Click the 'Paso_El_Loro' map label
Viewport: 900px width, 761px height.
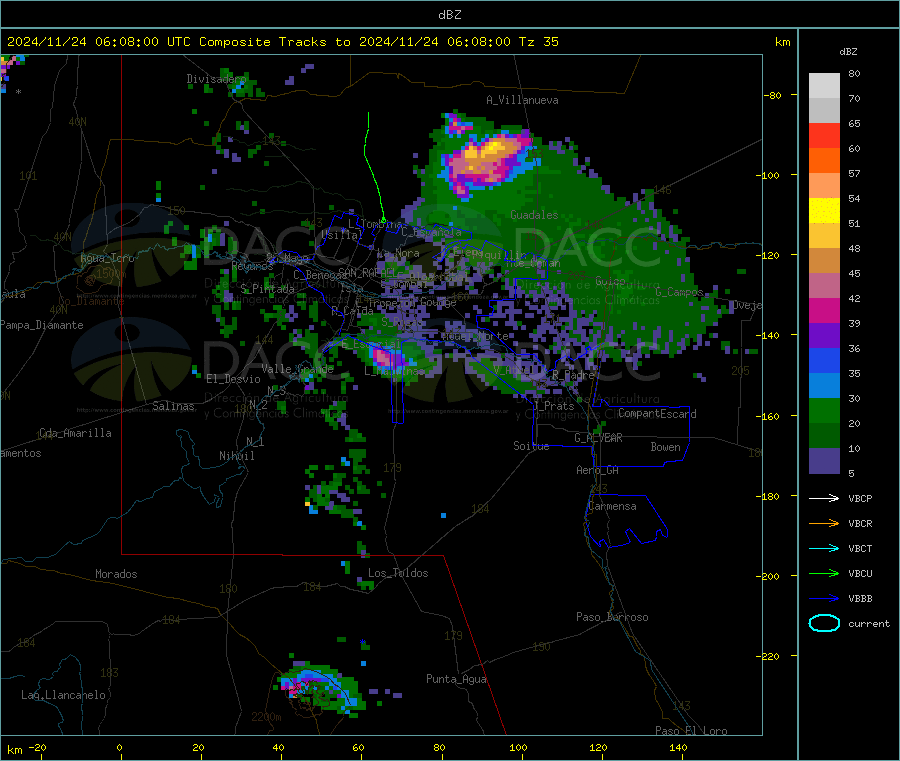pos(691,731)
